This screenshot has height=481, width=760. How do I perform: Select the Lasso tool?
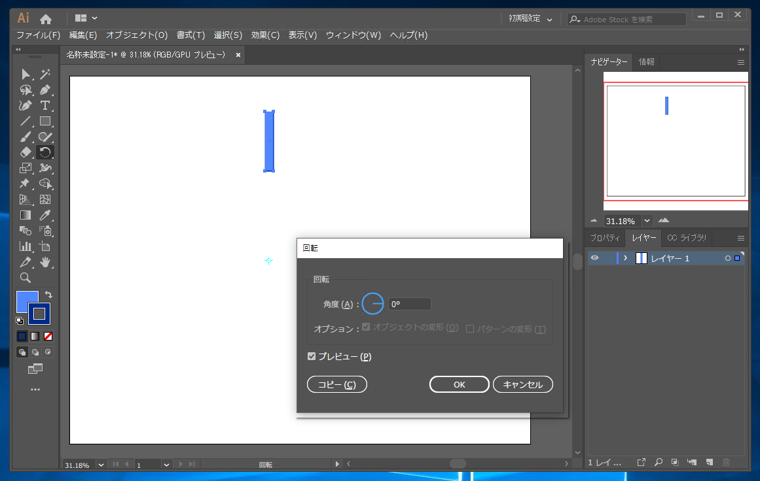(x=25, y=90)
